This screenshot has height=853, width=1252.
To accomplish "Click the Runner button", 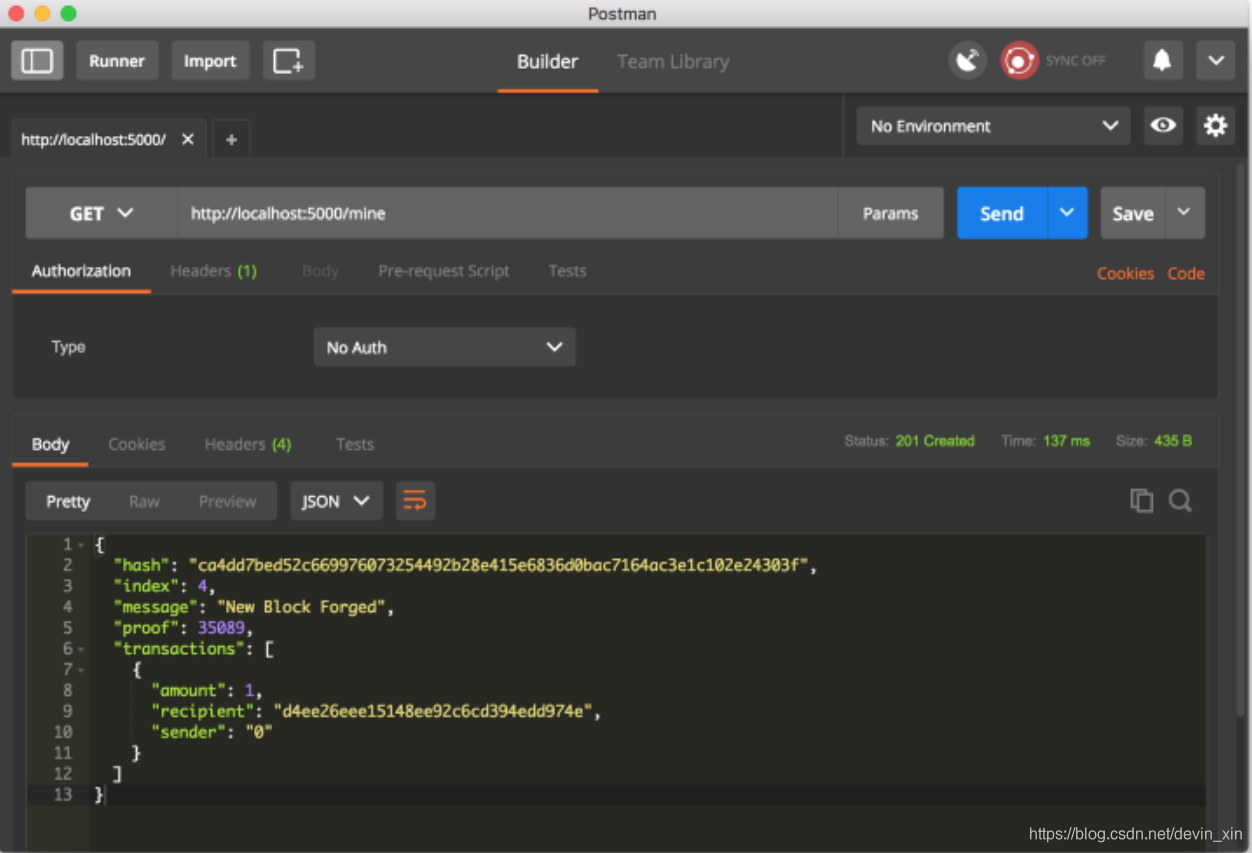I will [x=117, y=61].
